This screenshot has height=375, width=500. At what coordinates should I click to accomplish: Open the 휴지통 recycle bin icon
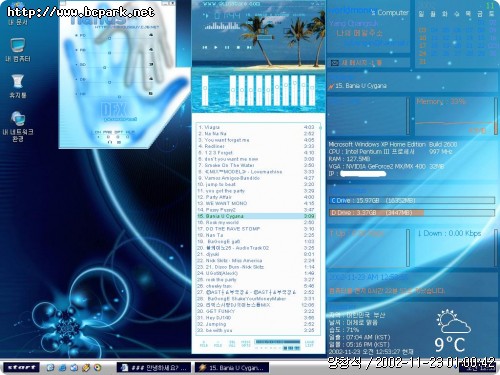(18, 86)
